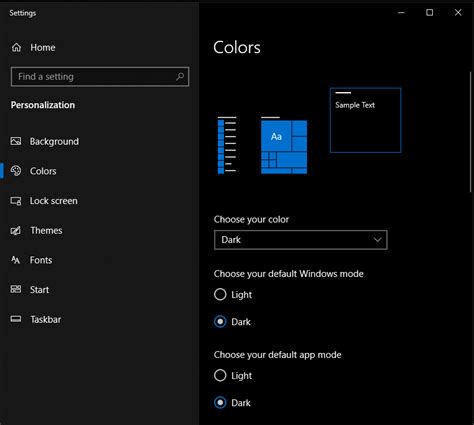The height and width of the screenshot is (425, 474).
Task: Select Dark for default app mode
Action: [220, 403]
